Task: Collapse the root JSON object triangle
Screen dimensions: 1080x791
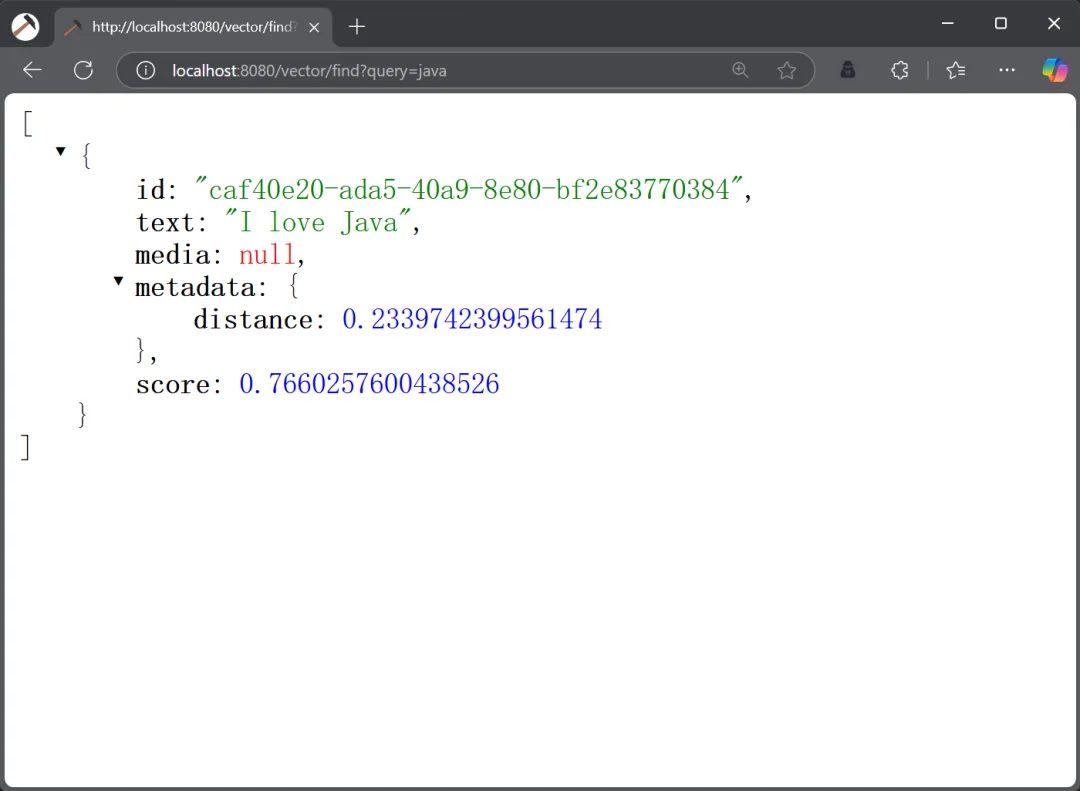Action: coord(61,151)
